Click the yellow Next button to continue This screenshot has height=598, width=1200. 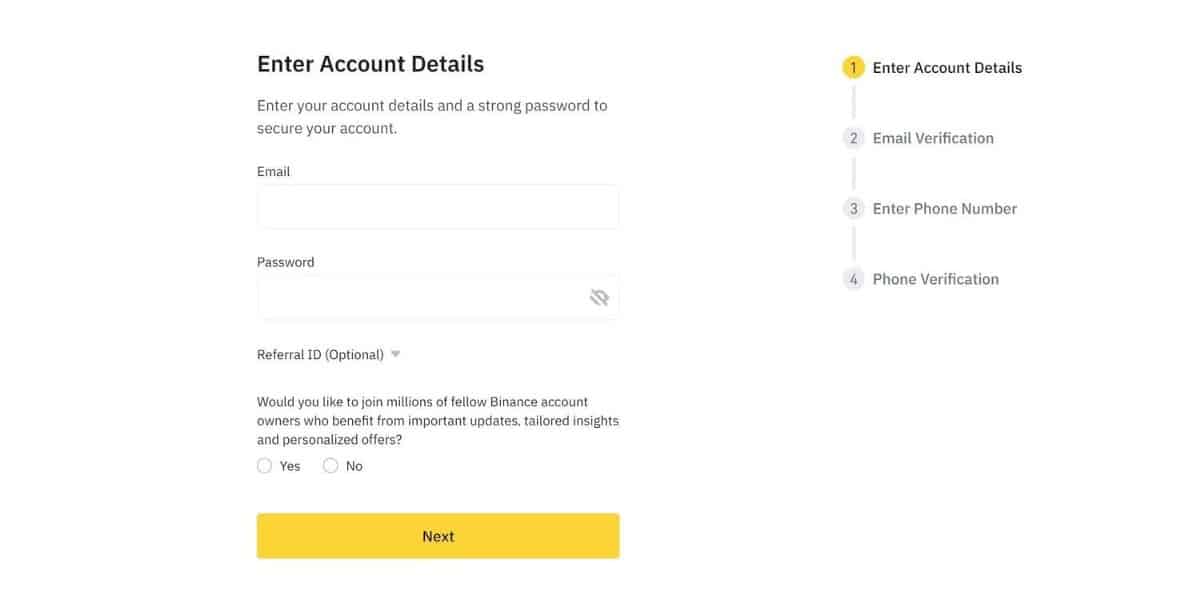(438, 536)
